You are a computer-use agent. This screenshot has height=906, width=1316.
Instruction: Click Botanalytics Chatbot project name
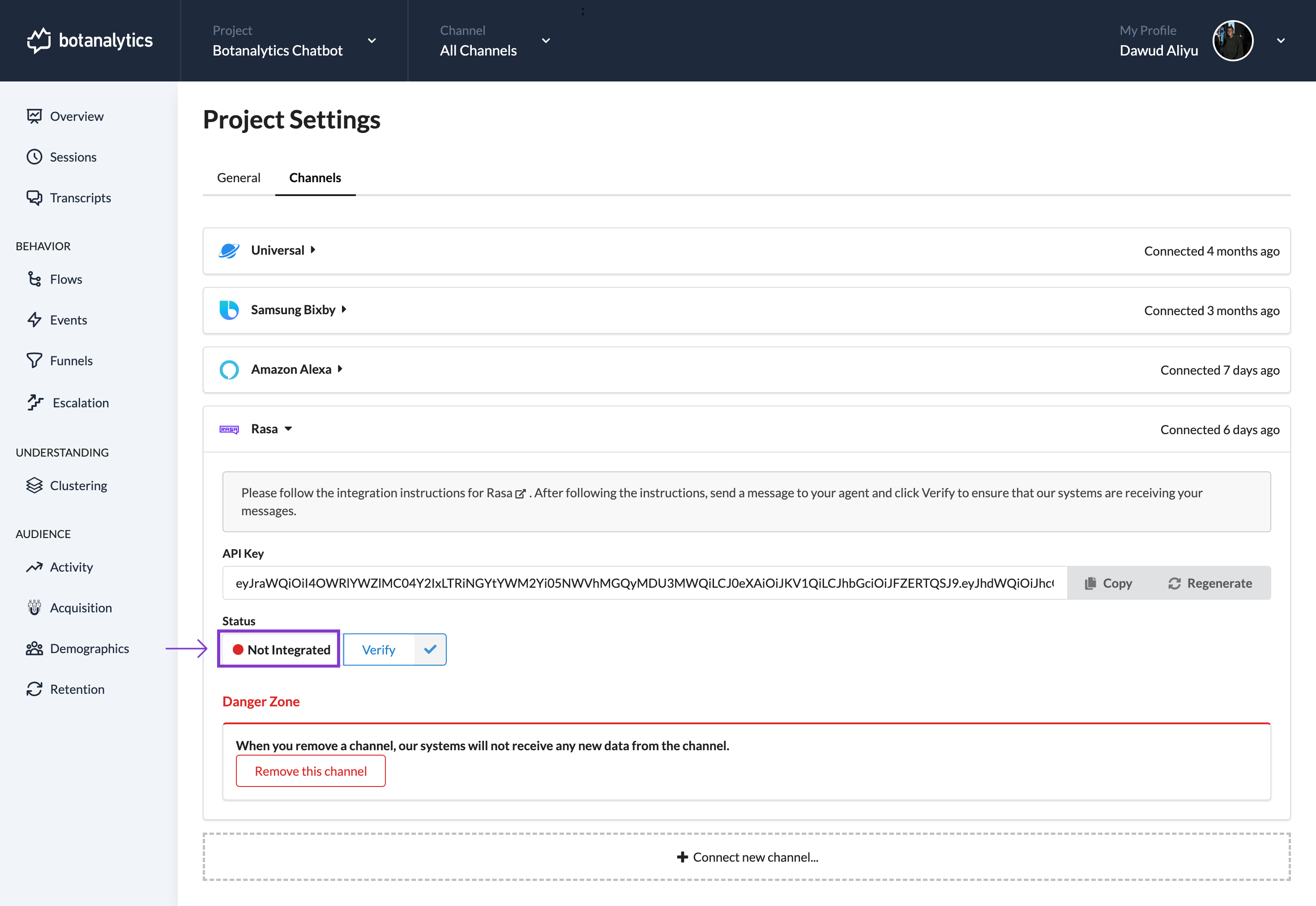tap(278, 51)
